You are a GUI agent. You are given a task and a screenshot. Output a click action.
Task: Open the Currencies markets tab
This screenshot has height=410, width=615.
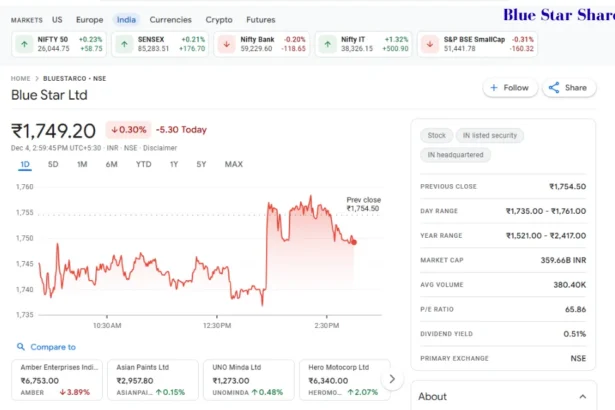171,20
